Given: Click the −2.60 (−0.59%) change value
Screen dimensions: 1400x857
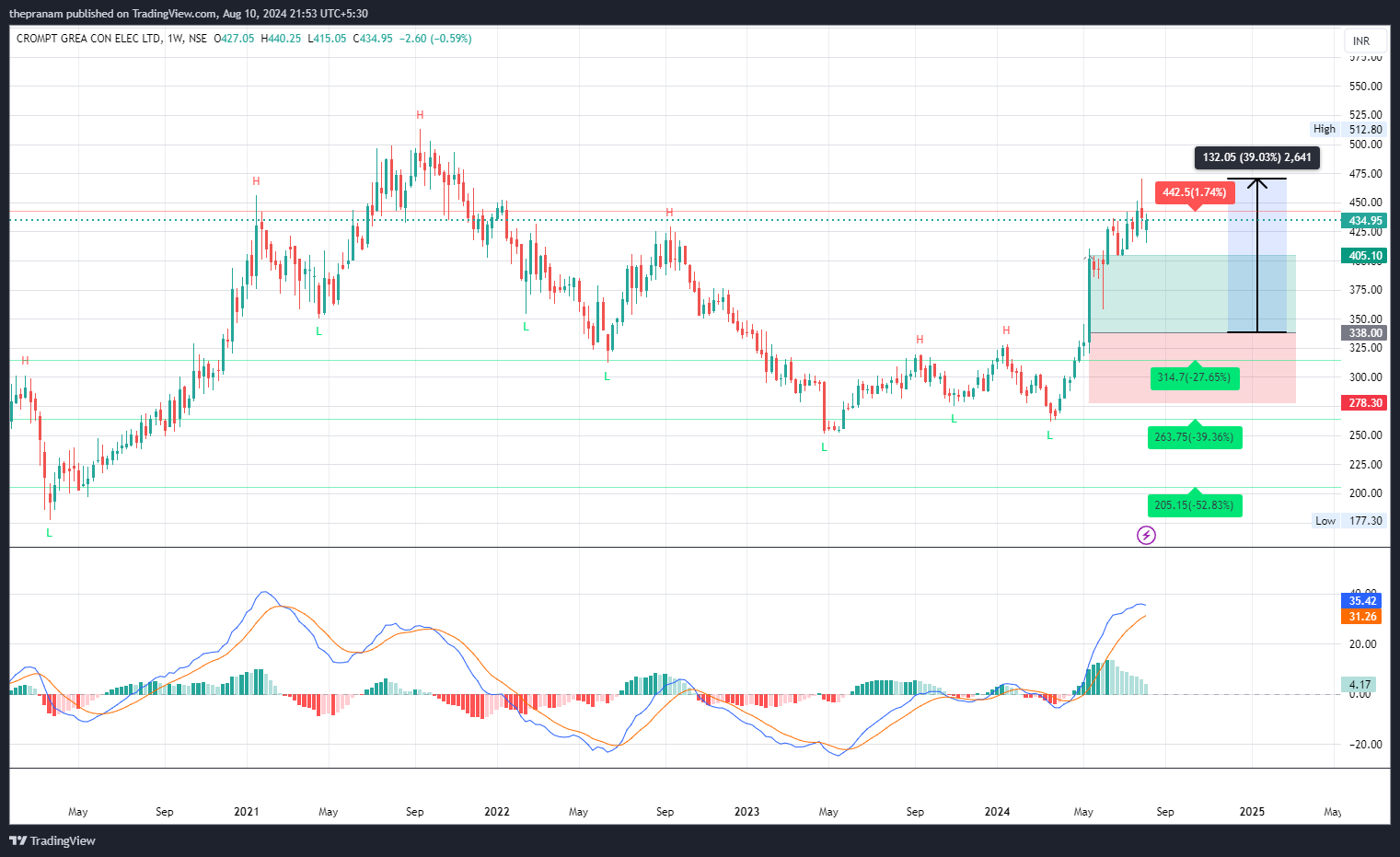Looking at the screenshot, I should [435, 39].
